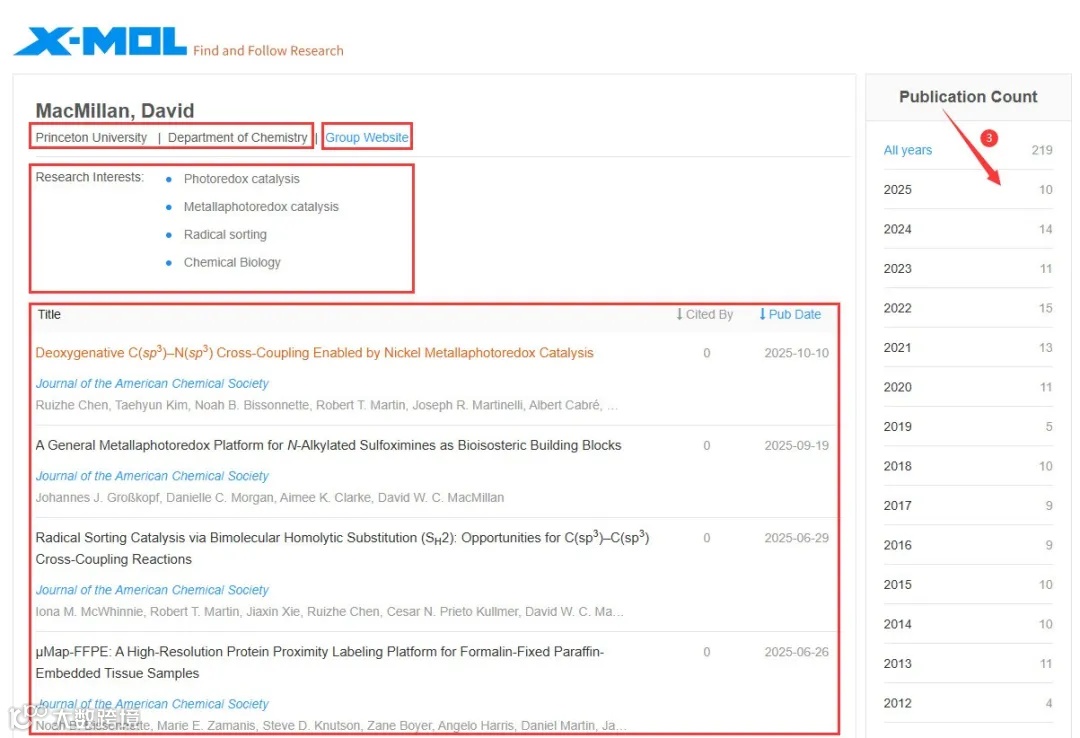Viewport: 1080px width, 738px height.
Task: Filter publications by year 2025
Action: (x=897, y=189)
